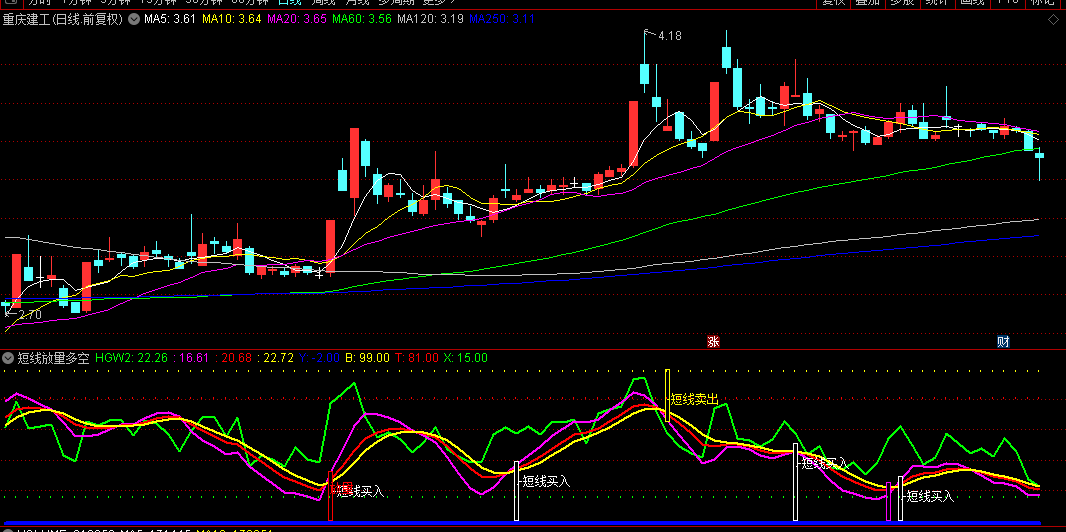
Task: Click the yellow 短线卖出 sell signal label
Action: pos(694,400)
